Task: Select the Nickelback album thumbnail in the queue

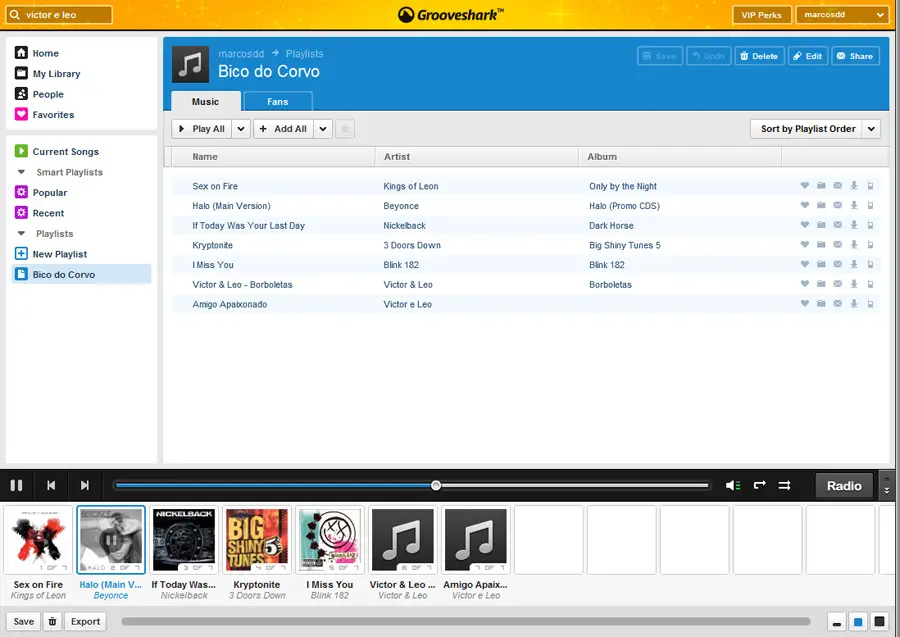Action: (184, 540)
